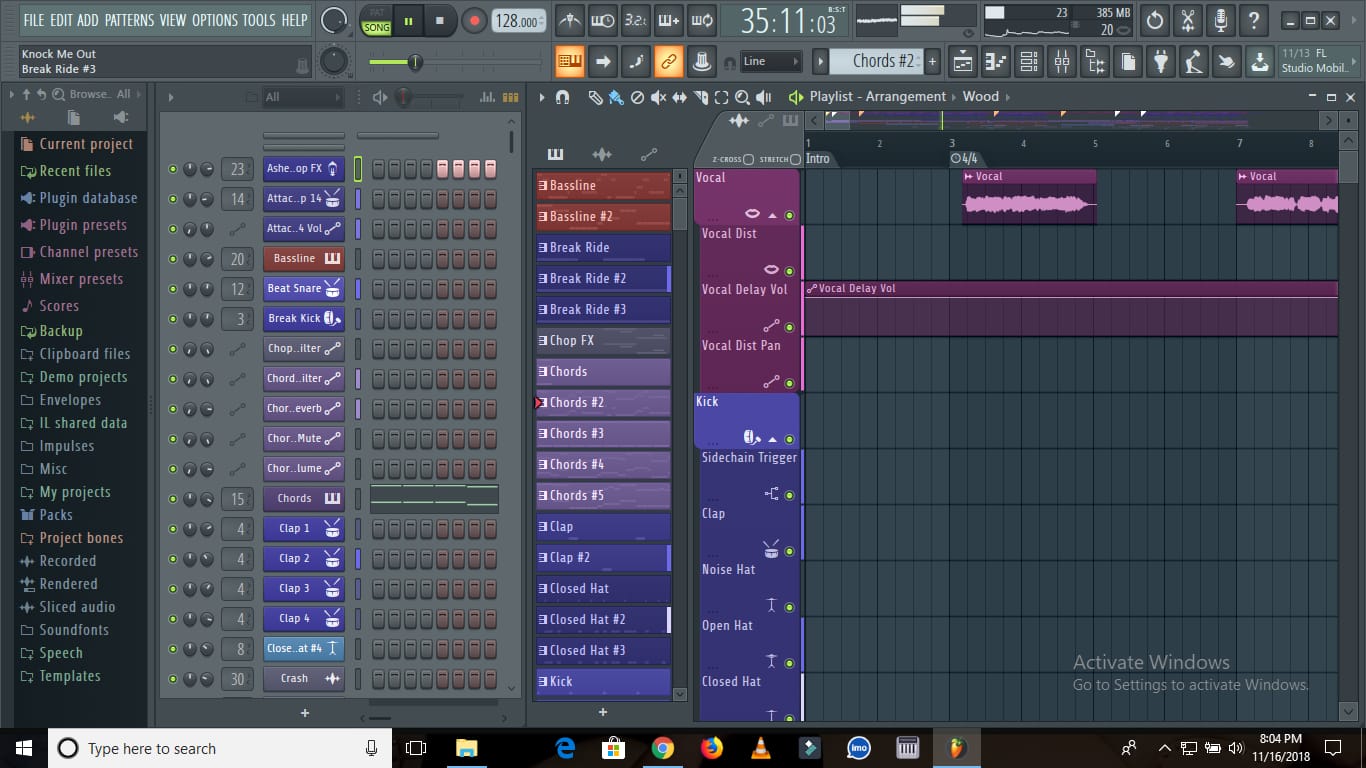
Task: Open the Piano roll toolbar icon
Action: click(996, 62)
